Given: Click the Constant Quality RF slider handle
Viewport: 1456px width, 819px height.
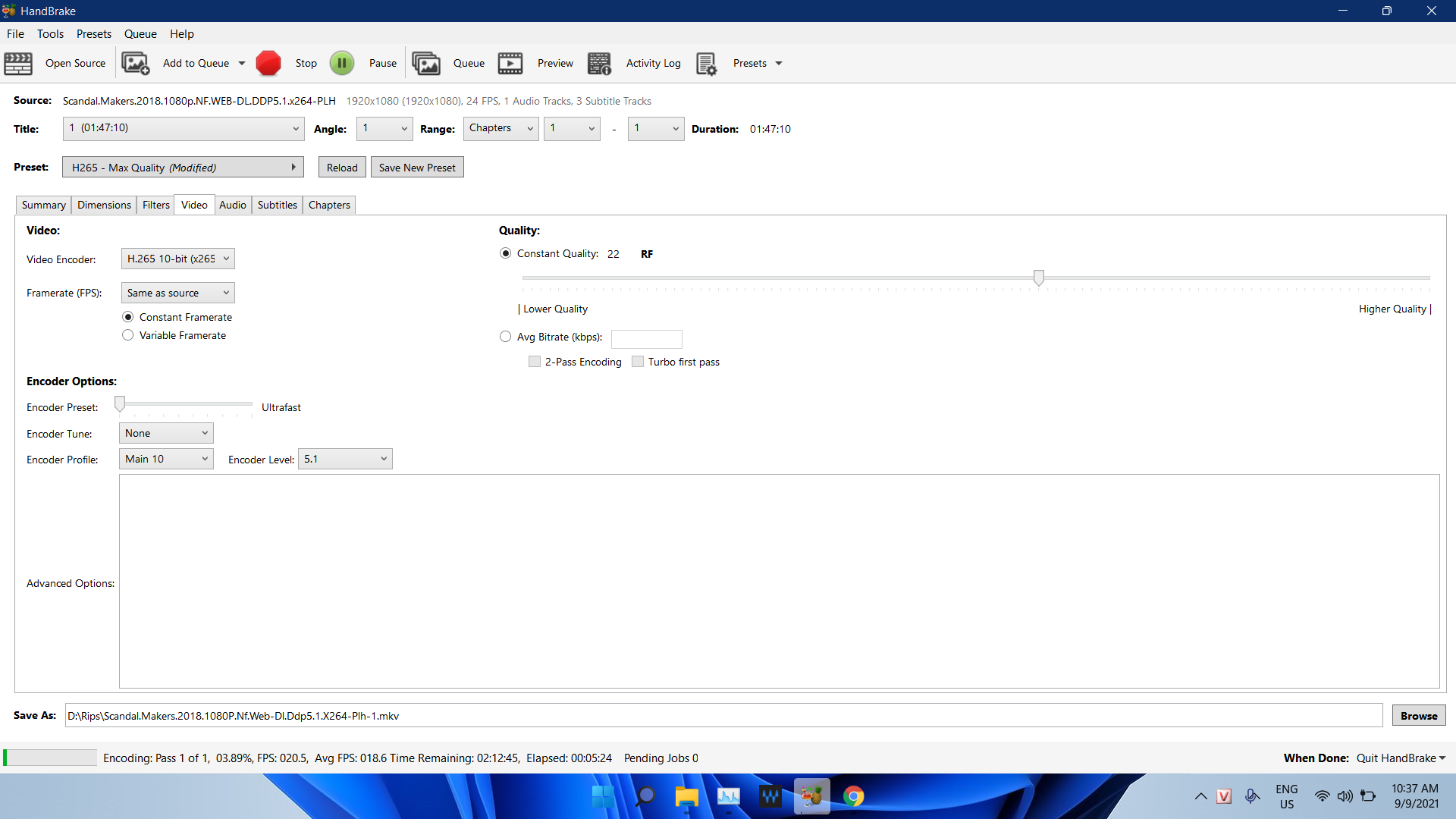Looking at the screenshot, I should point(1039,278).
